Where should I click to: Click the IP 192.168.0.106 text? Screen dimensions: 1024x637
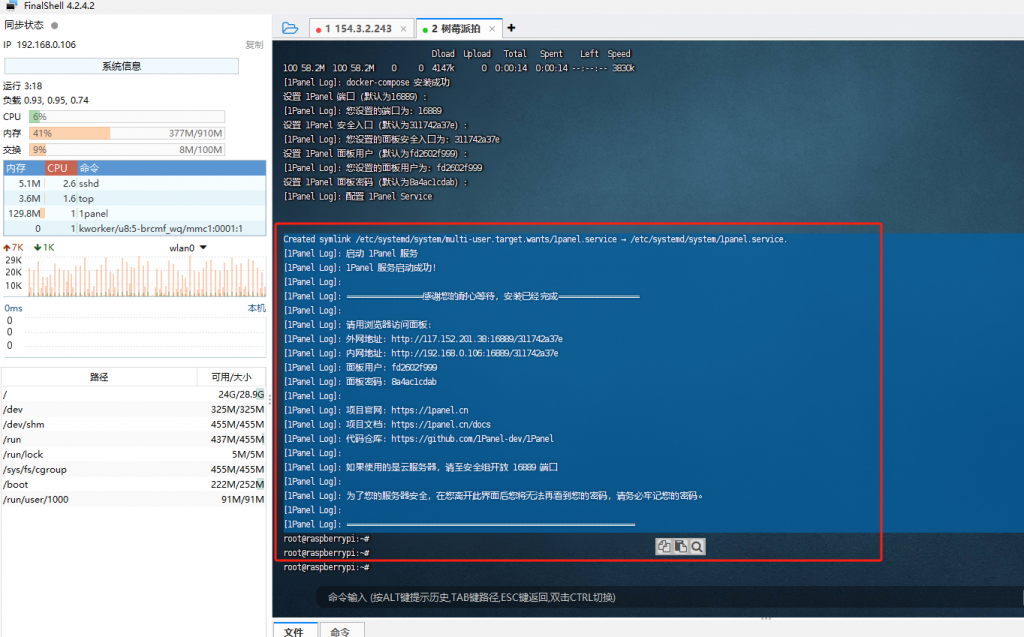pyautogui.click(x=40, y=45)
